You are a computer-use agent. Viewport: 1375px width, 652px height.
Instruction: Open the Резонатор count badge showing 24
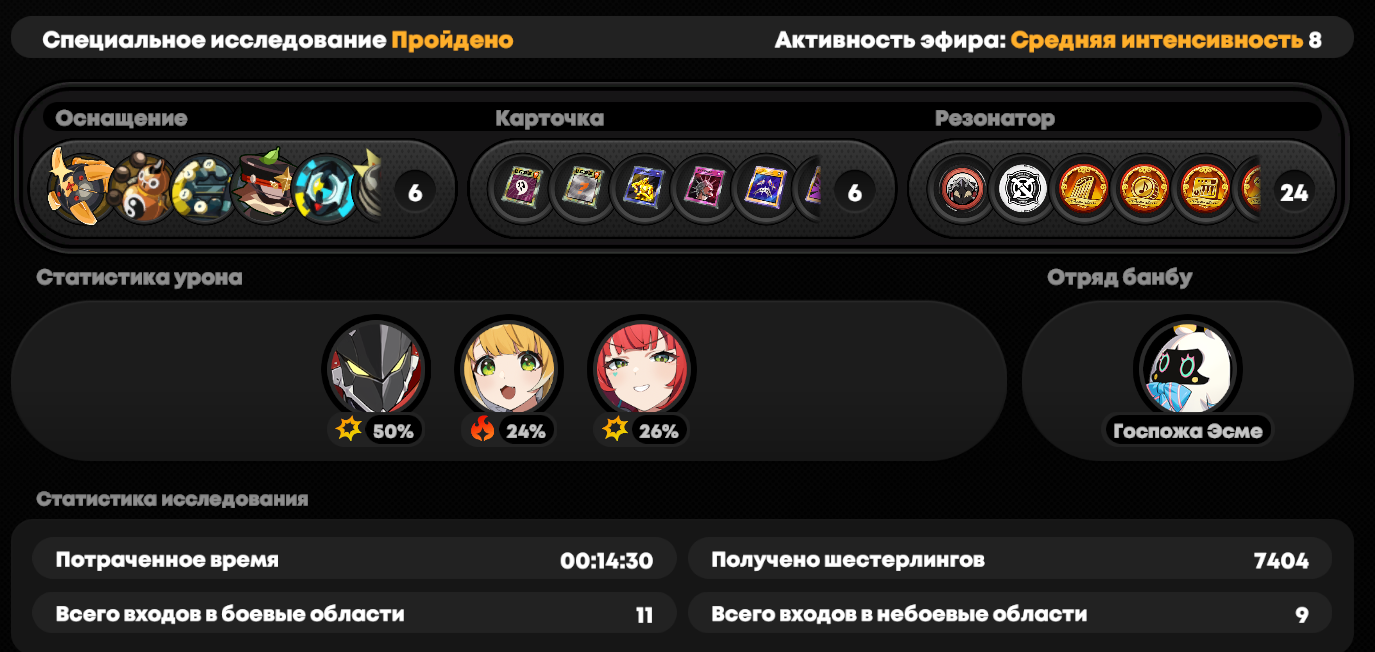[1294, 192]
